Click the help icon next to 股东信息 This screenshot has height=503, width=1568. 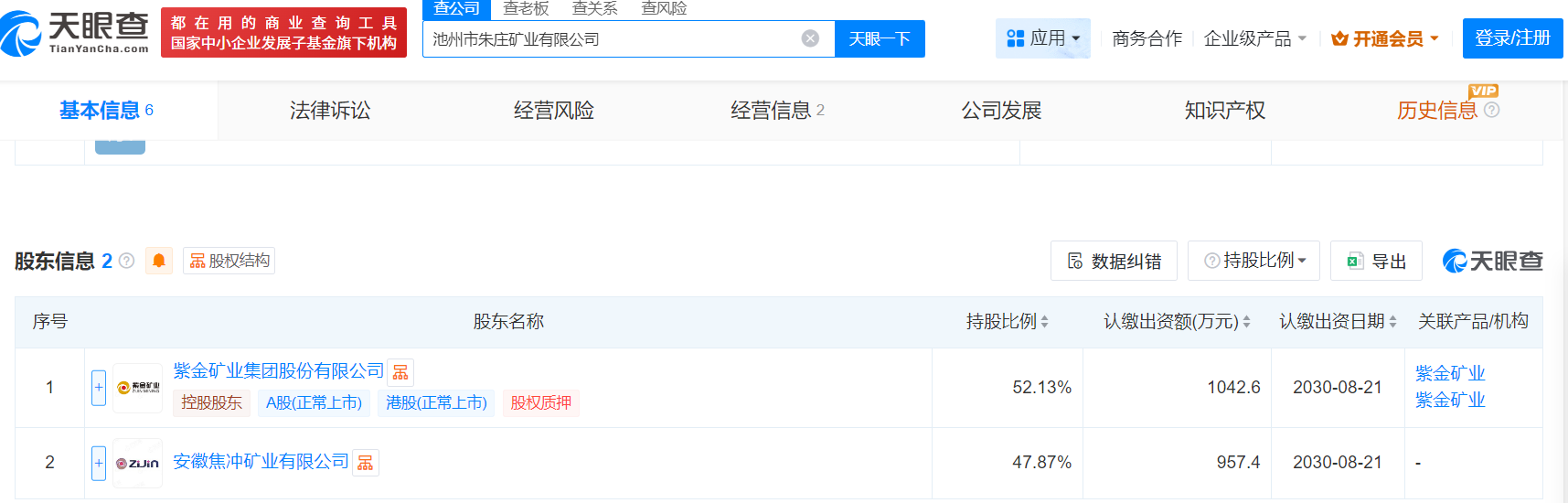(x=127, y=261)
